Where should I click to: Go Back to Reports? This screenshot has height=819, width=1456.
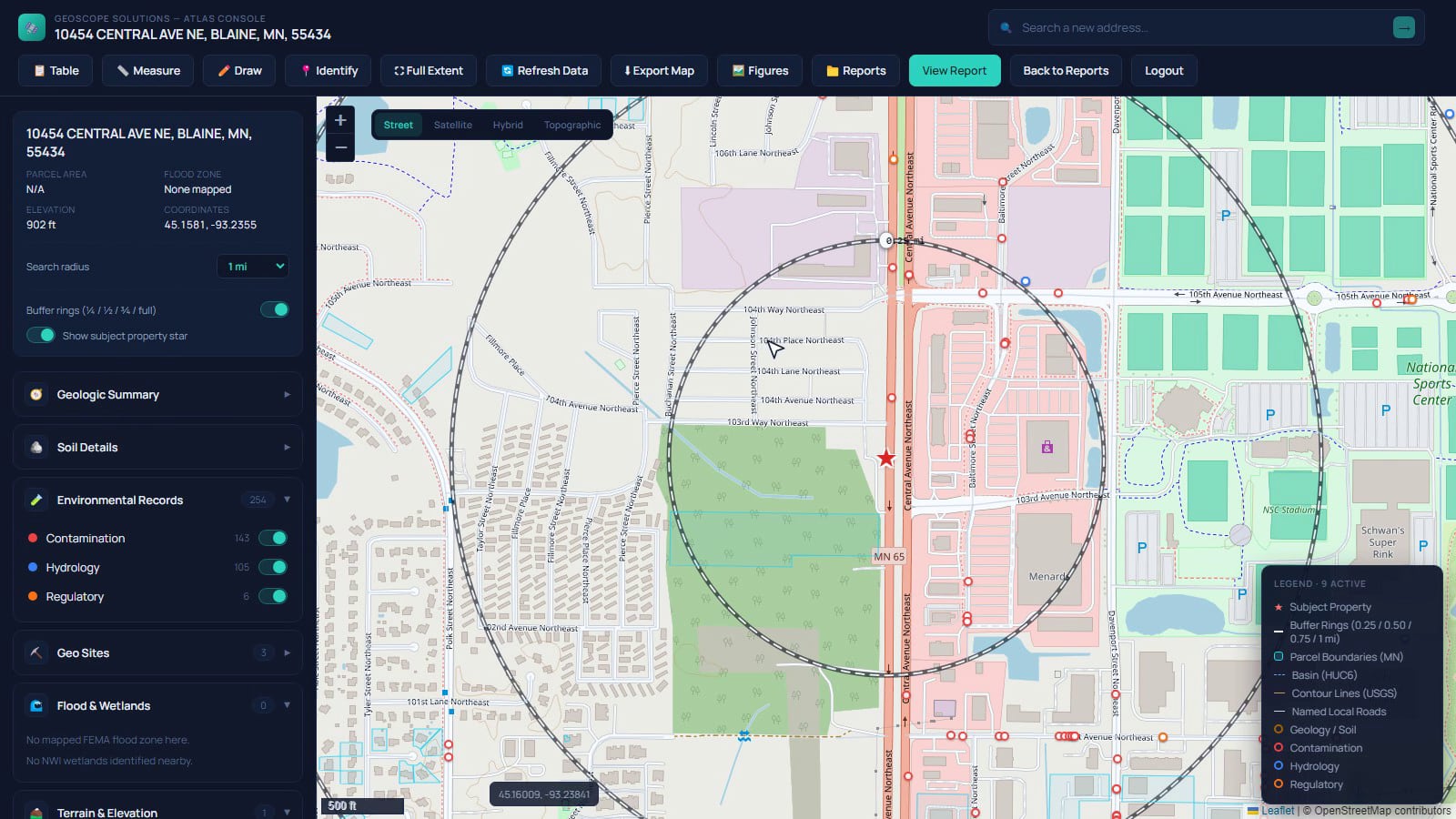1066,70
